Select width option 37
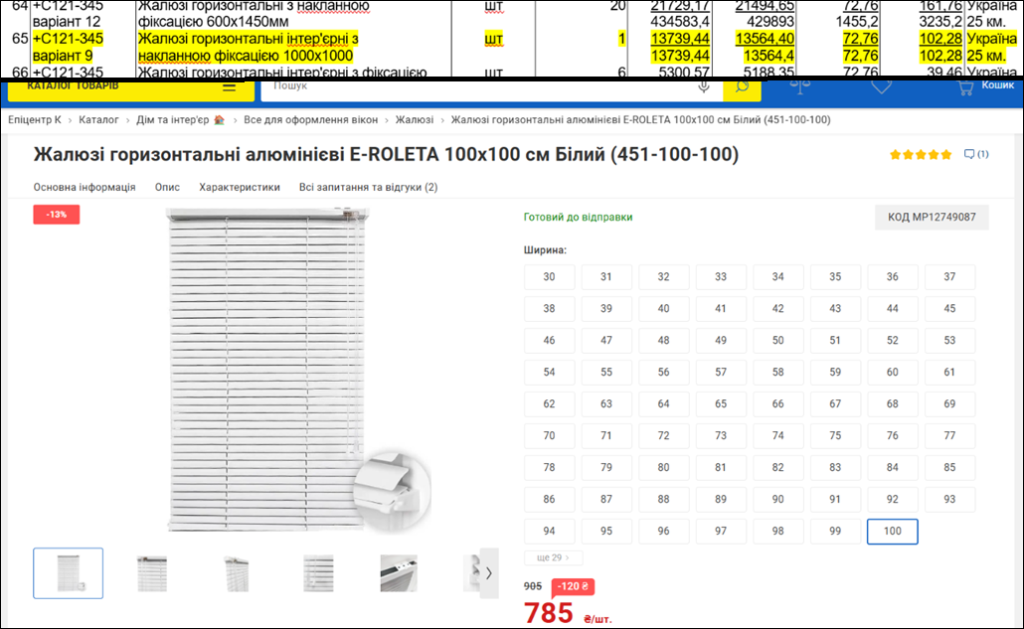The image size is (1024, 629). click(950, 277)
